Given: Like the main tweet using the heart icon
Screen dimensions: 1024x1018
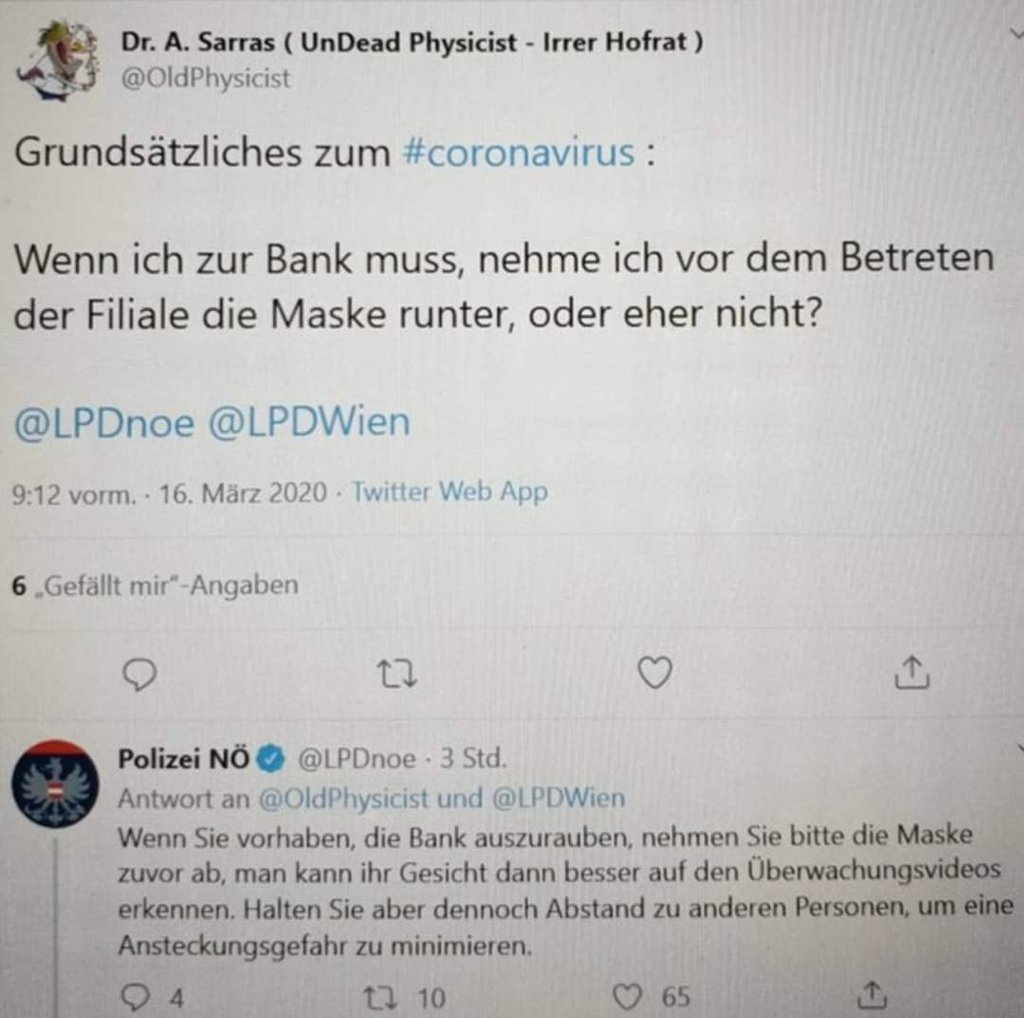Looking at the screenshot, I should tap(654, 675).
